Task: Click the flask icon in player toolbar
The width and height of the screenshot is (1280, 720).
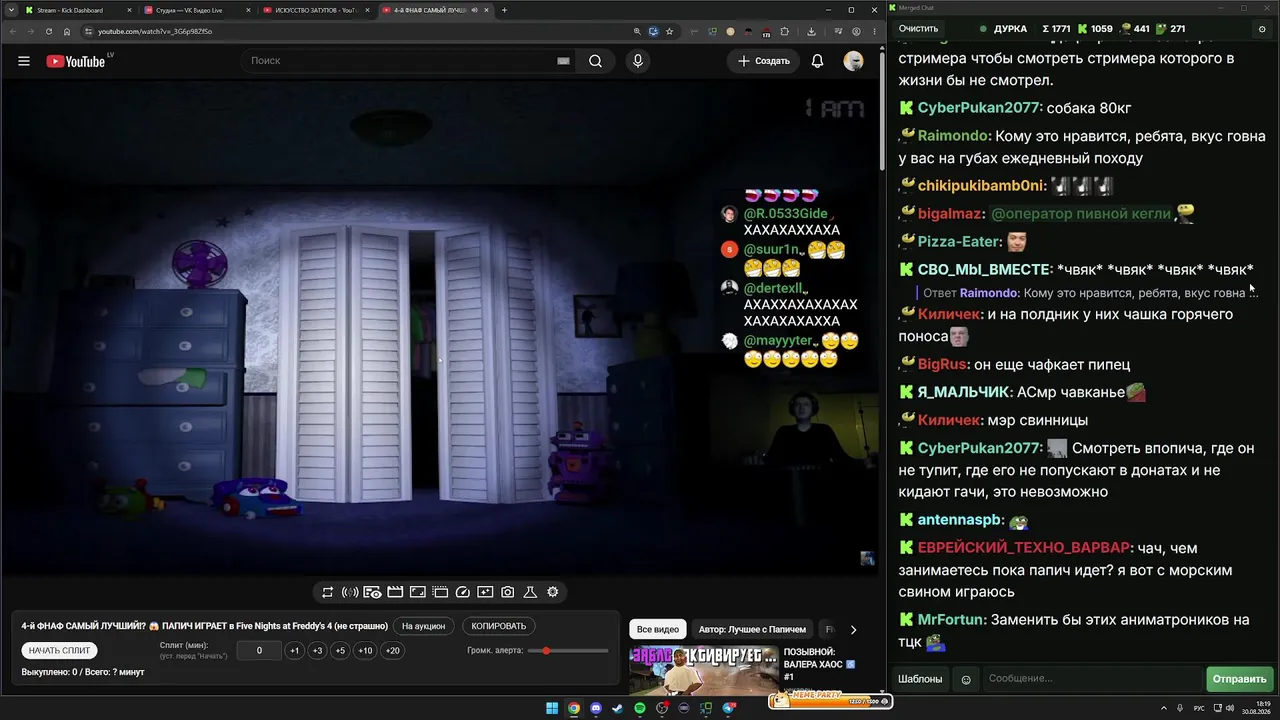Action: click(530, 592)
